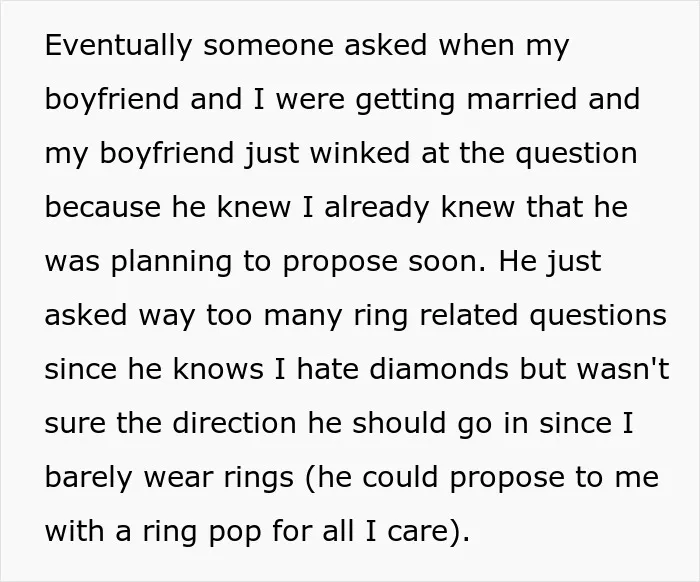700x582 pixels.
Task: Click the word "winked" in third line
Action: [359, 153]
